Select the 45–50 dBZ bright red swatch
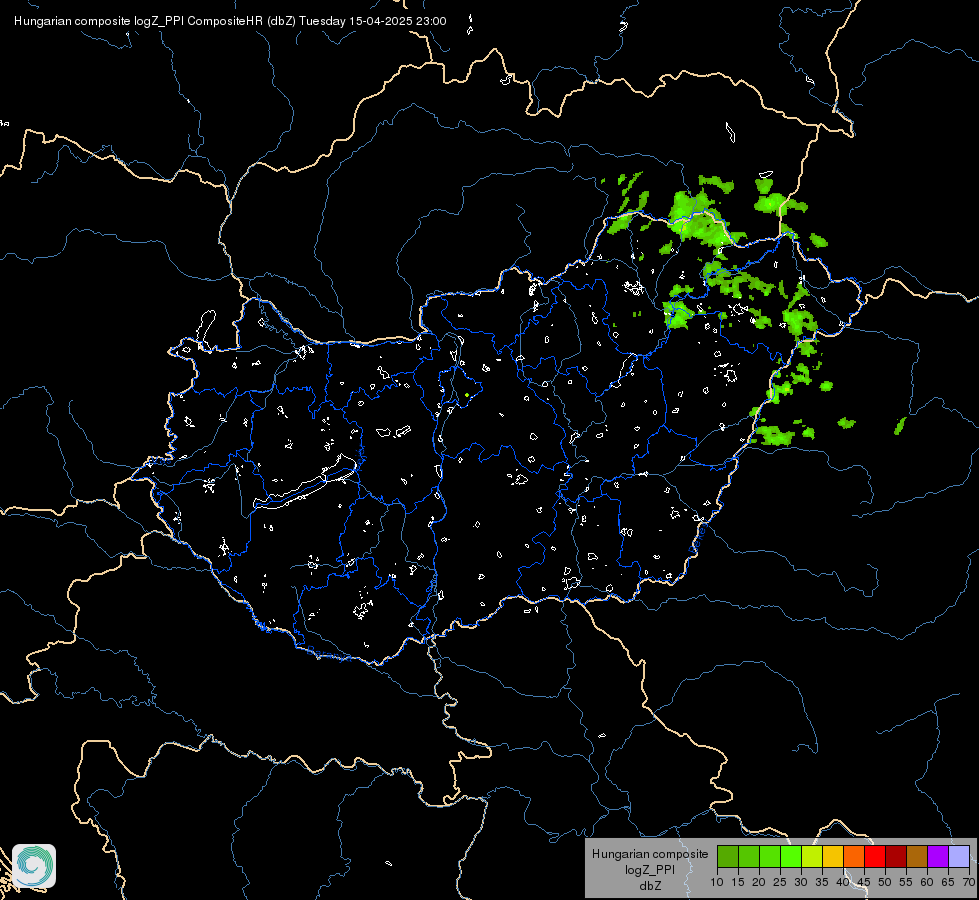The height and width of the screenshot is (900, 979). click(875, 856)
